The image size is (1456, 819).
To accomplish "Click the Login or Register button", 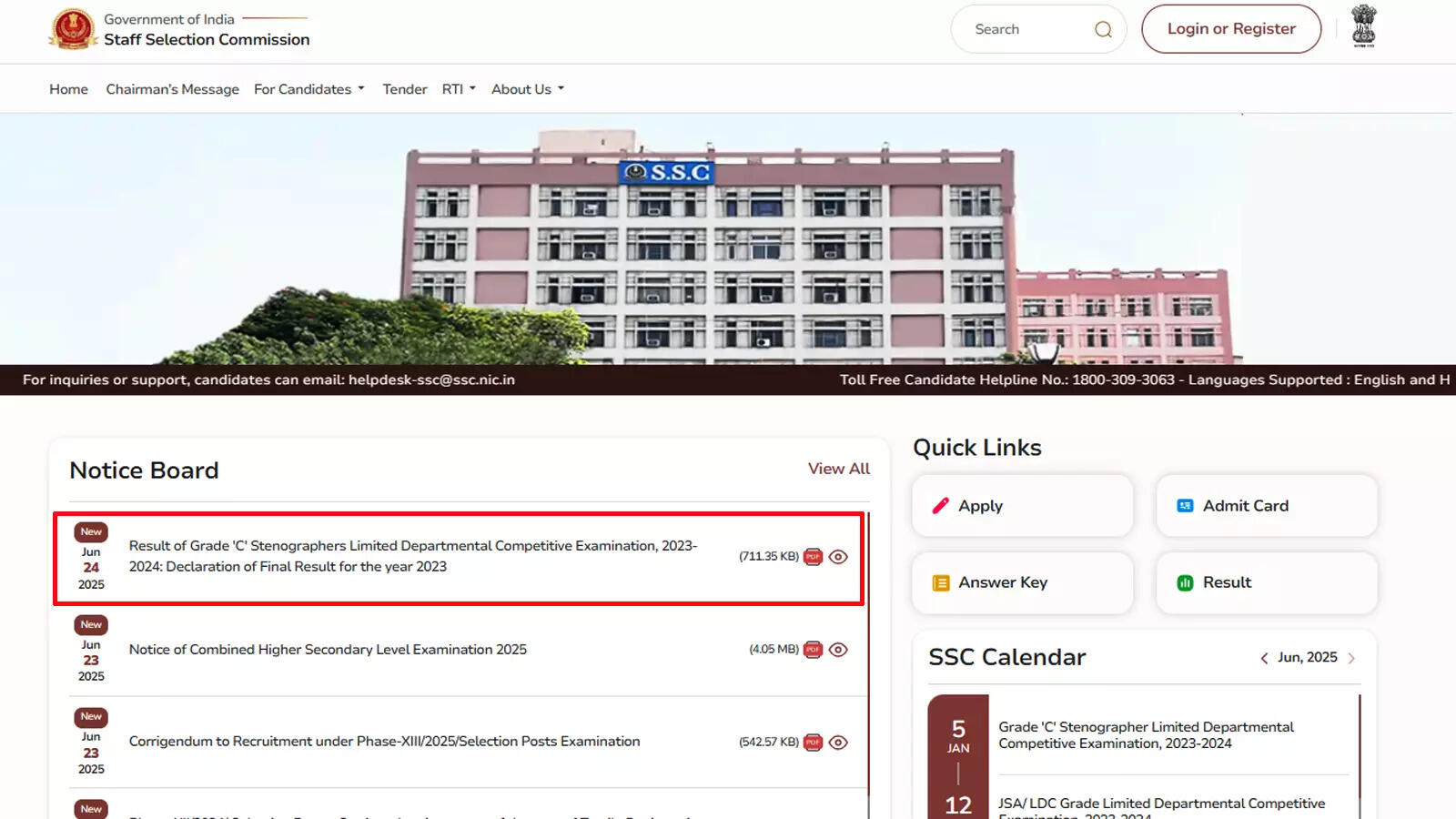I will 1230,28.
